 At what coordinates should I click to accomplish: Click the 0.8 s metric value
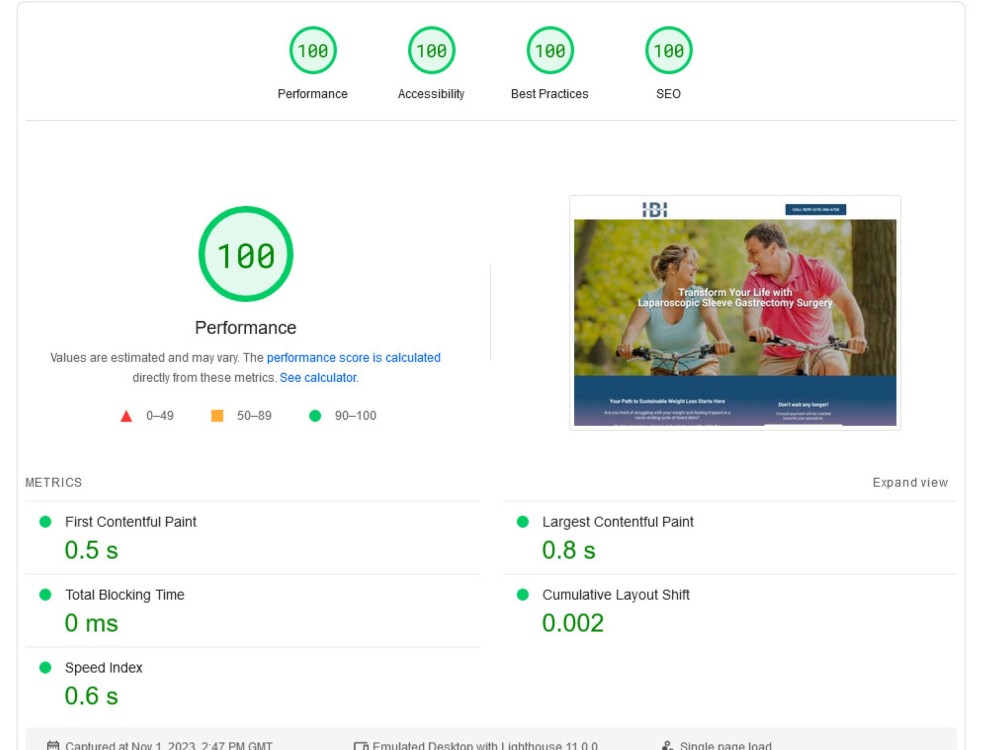[568, 550]
